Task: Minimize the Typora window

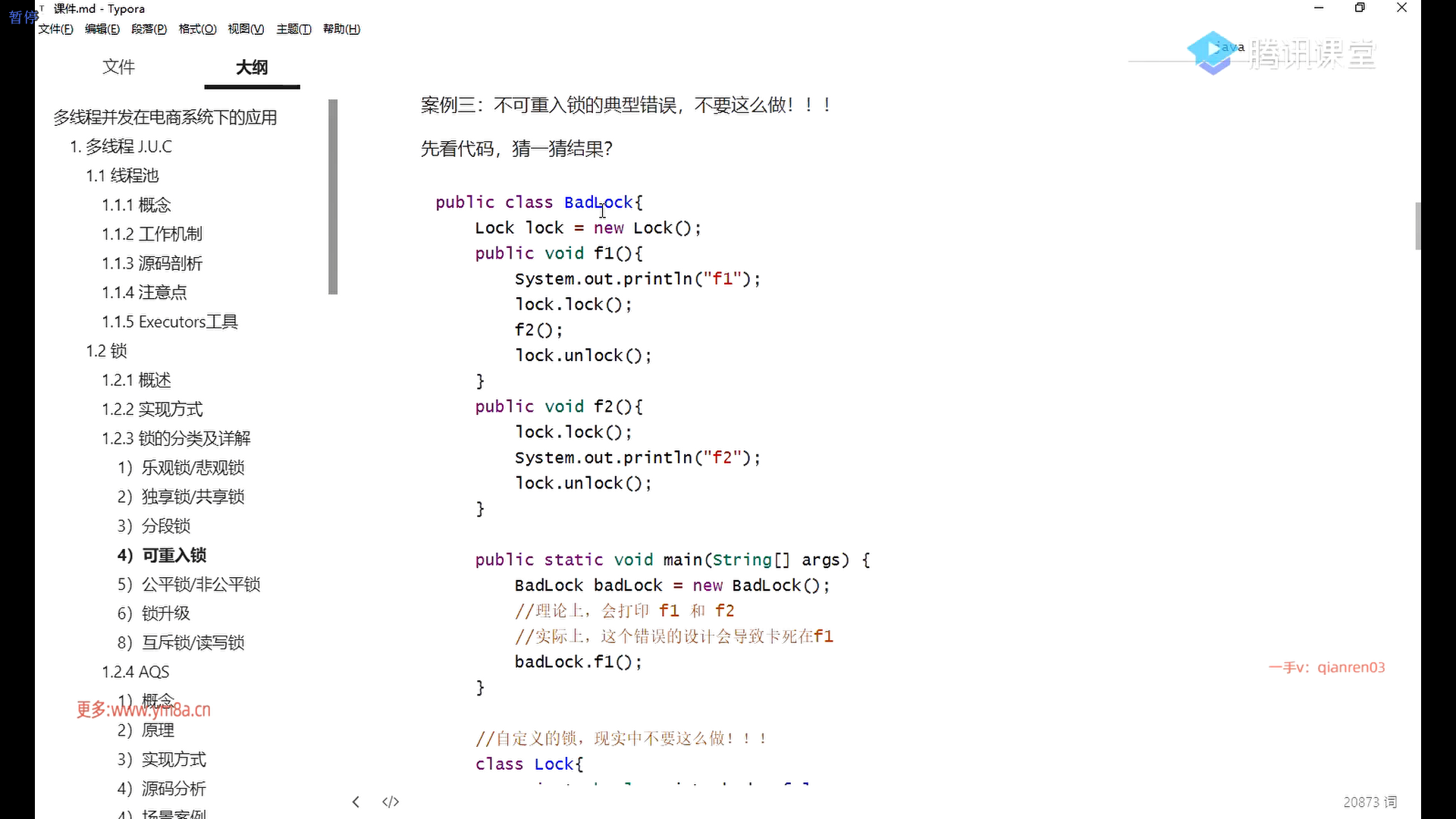Action: [x=1319, y=8]
